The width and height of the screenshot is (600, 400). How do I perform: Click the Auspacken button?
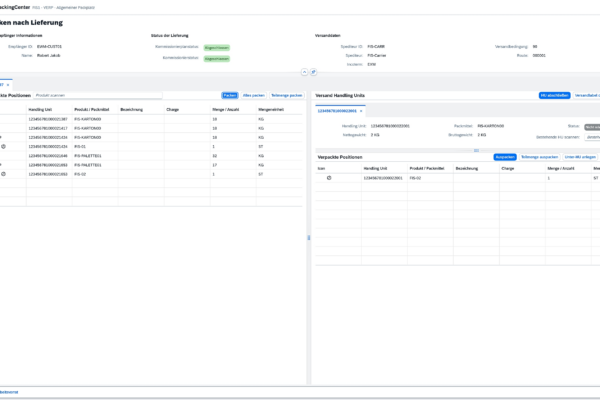[x=505, y=157]
